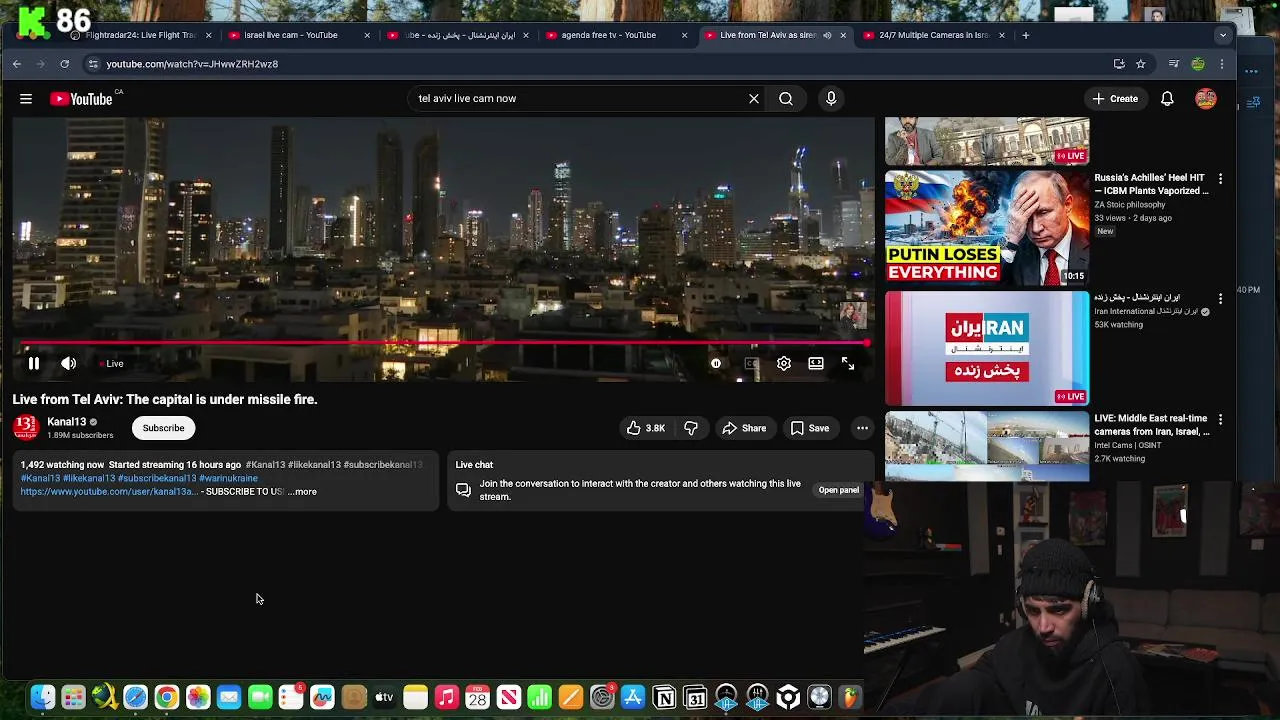1280x720 pixels.
Task: Open video player settings gear
Action: pyautogui.click(x=784, y=364)
